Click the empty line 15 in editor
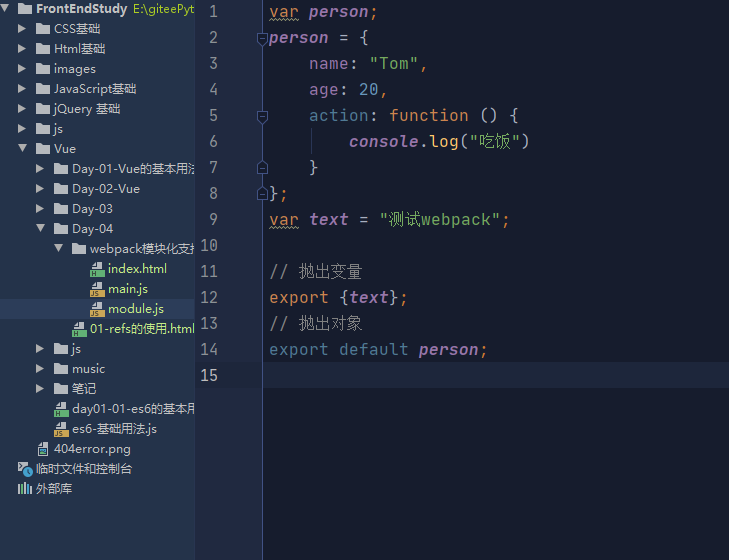 click(x=496, y=375)
